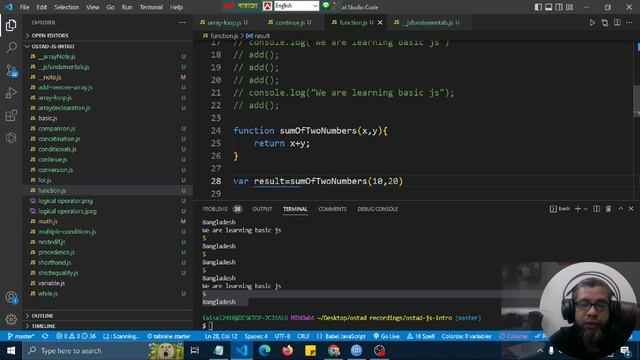Switch to the Debug Console tab

pyautogui.click(x=378, y=209)
